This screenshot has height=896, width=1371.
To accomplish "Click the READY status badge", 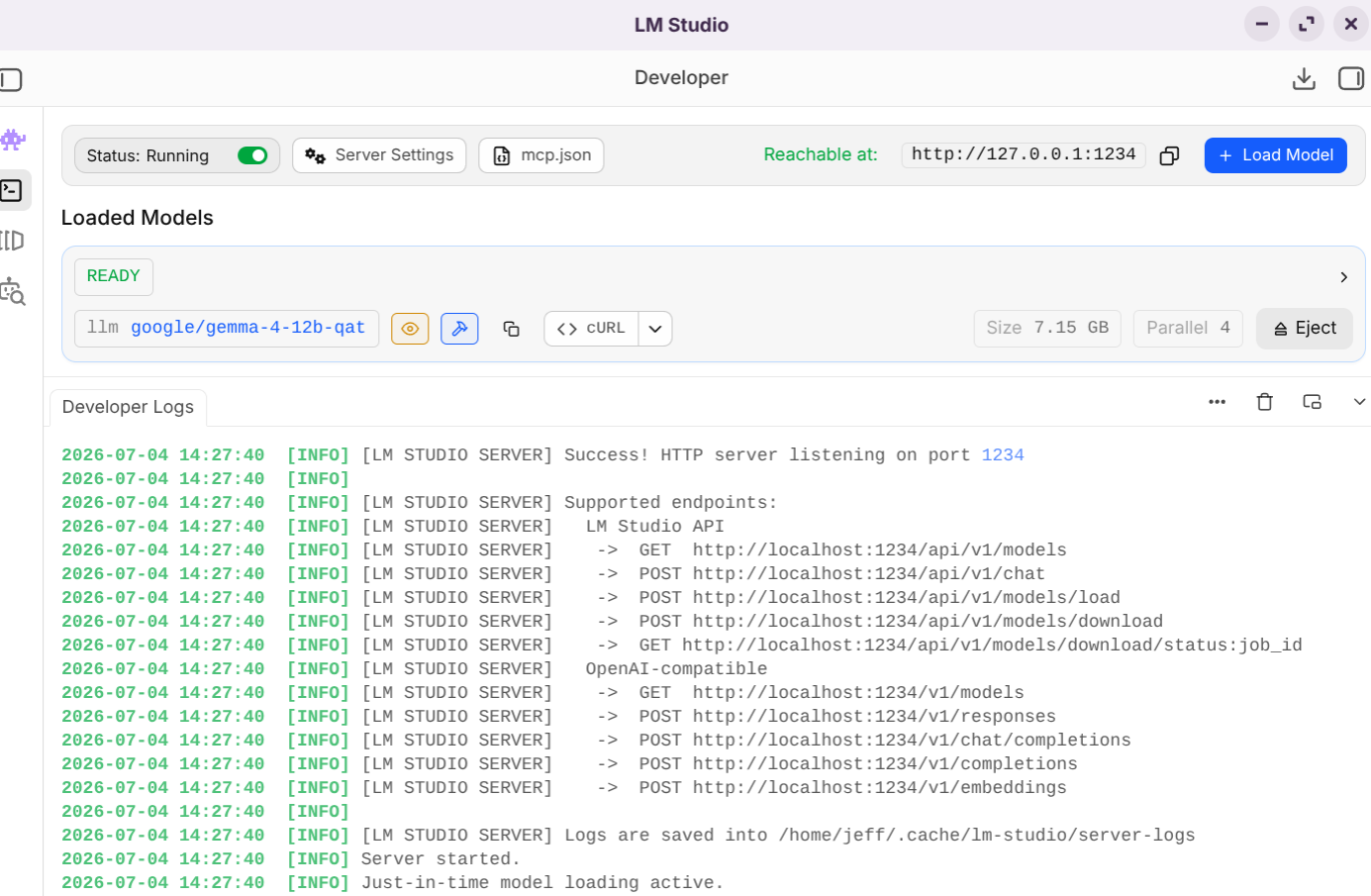I will click(x=114, y=276).
